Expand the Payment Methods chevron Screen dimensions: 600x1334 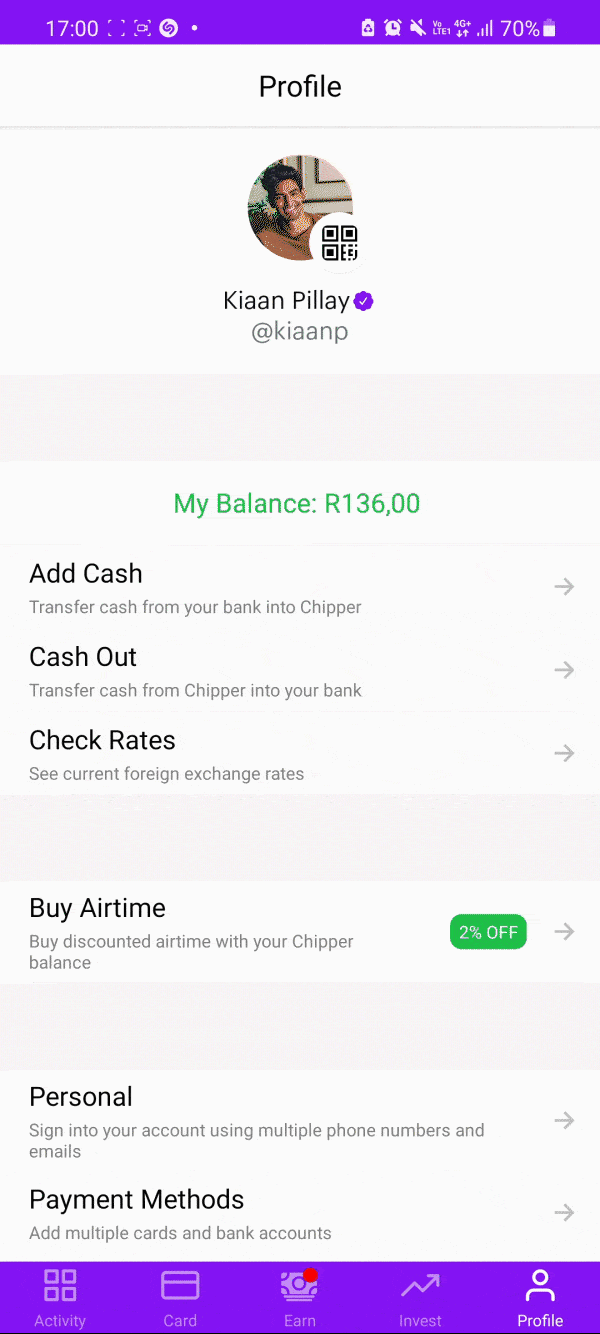pyautogui.click(x=564, y=1214)
